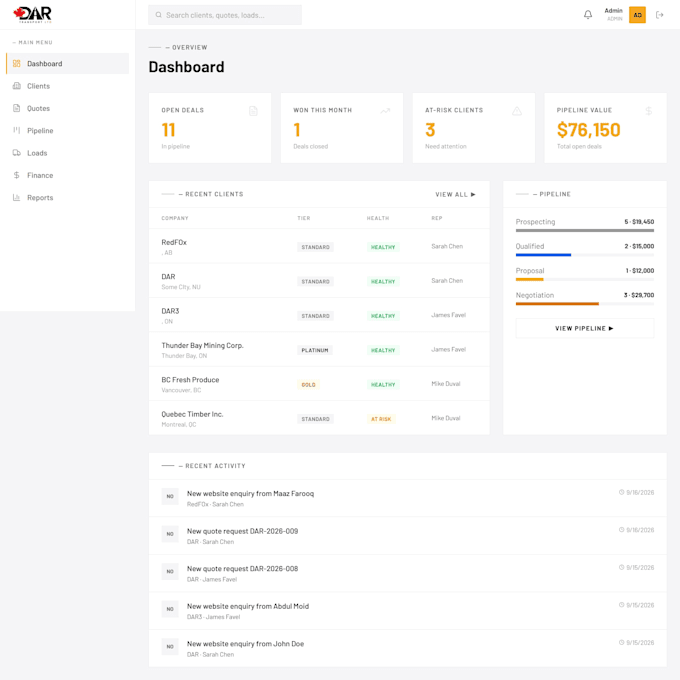Click the Won This Month trend icon
This screenshot has height=680, width=680.
coord(385,111)
